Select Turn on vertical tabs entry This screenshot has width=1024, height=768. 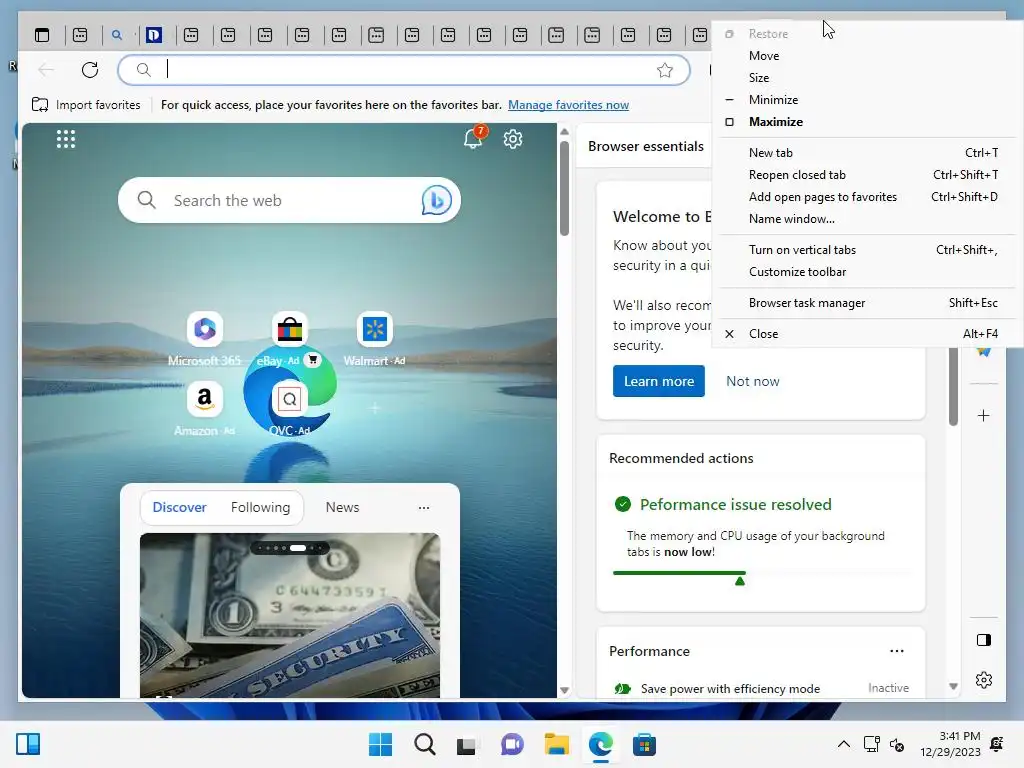click(867, 249)
